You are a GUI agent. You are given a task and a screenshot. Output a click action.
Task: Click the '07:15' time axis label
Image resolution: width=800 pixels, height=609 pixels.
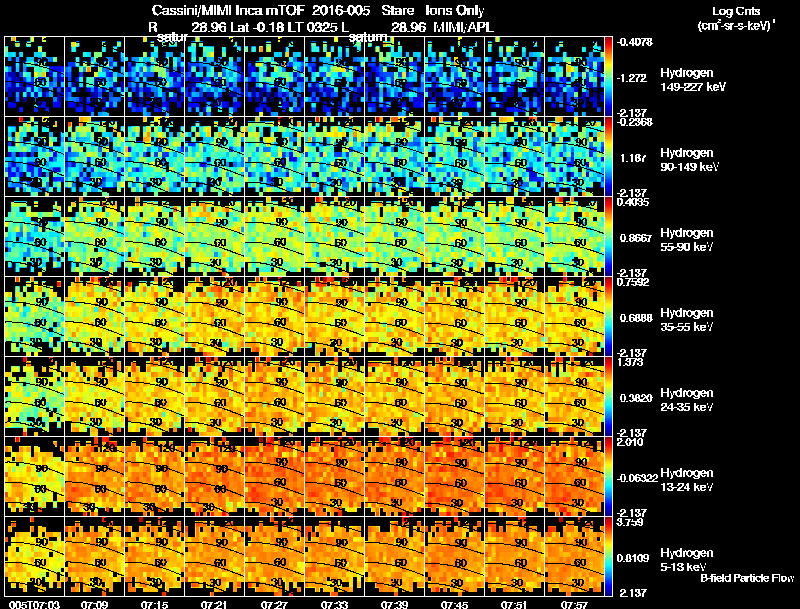coord(154,605)
